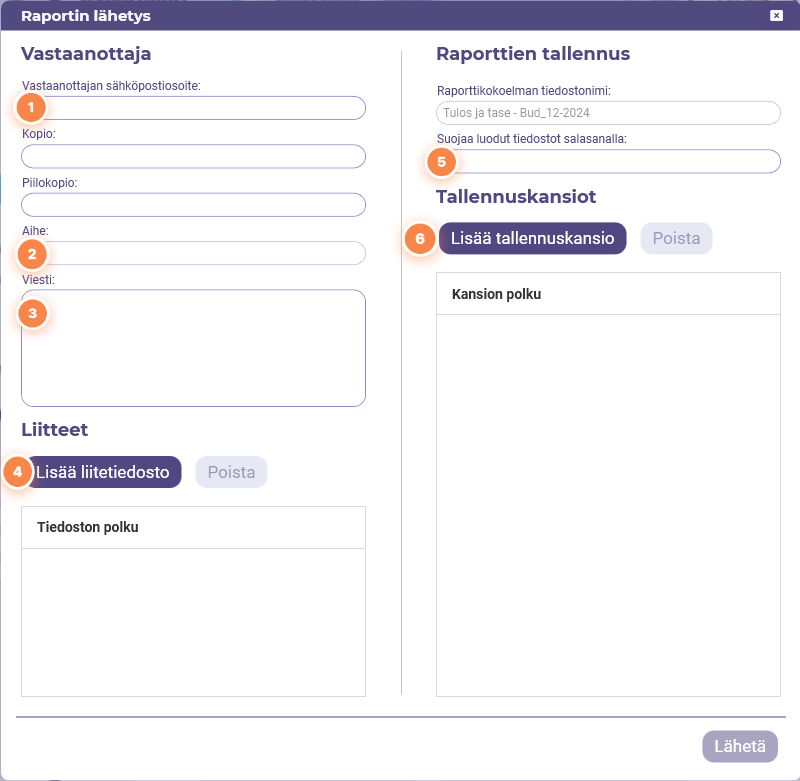Send the report with Lähetä
This screenshot has height=781, width=800.
740,746
